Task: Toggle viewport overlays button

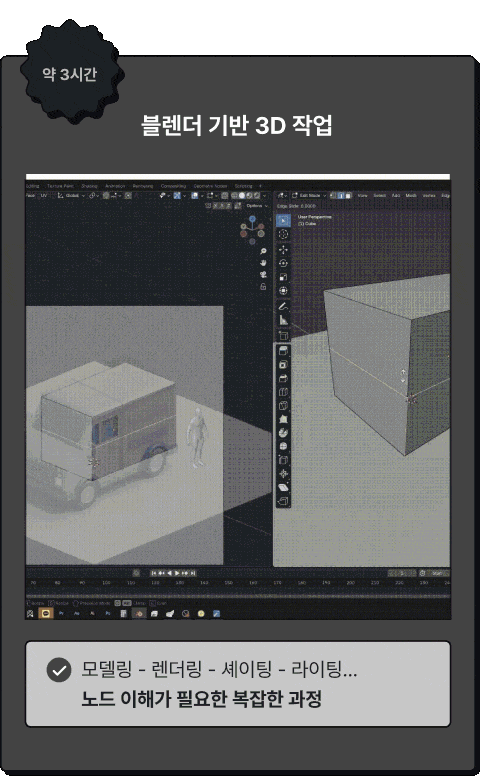Action: point(194,196)
